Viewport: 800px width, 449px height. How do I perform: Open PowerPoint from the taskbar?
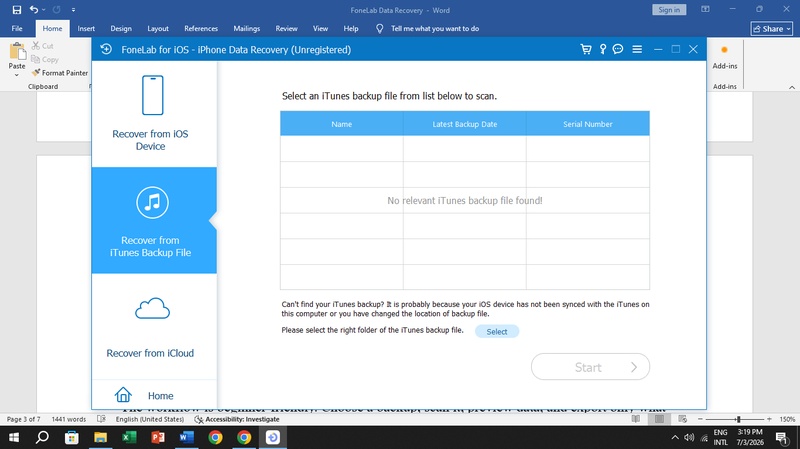[x=158, y=437]
